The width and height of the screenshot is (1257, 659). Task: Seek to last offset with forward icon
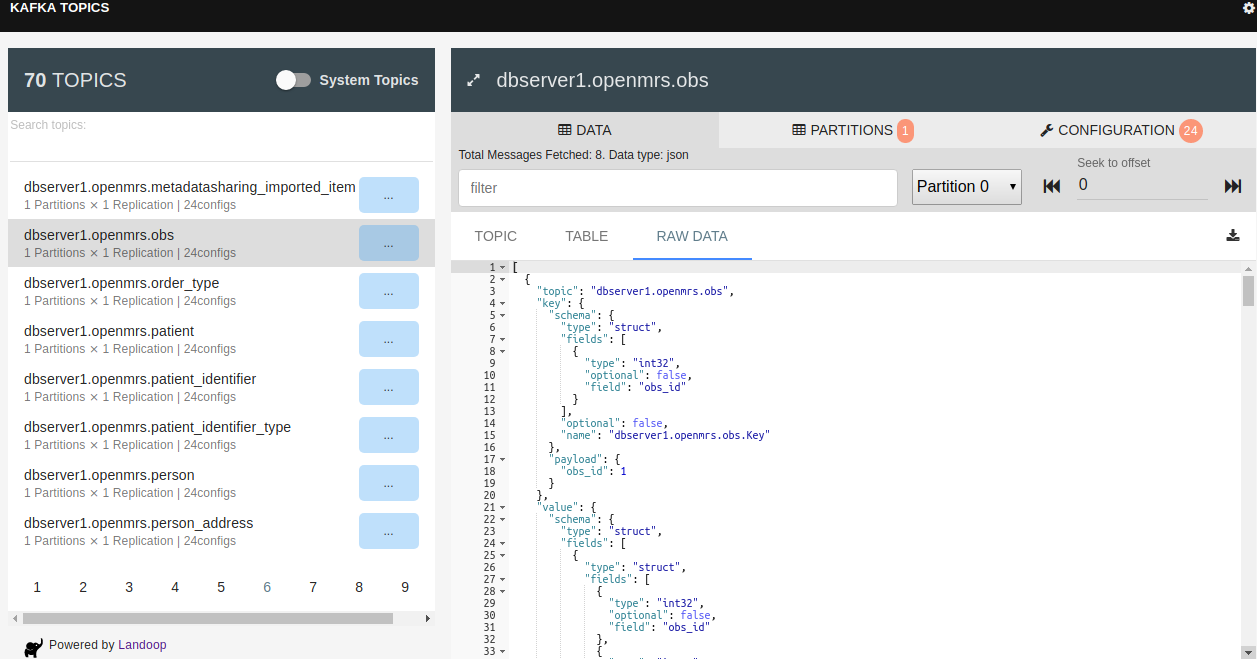(x=1233, y=186)
